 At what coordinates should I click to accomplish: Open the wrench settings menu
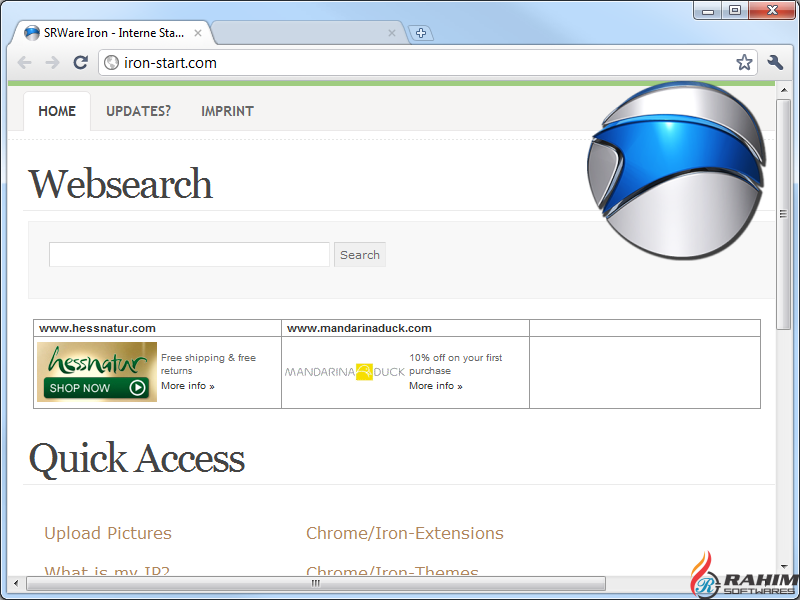pyautogui.click(x=776, y=63)
